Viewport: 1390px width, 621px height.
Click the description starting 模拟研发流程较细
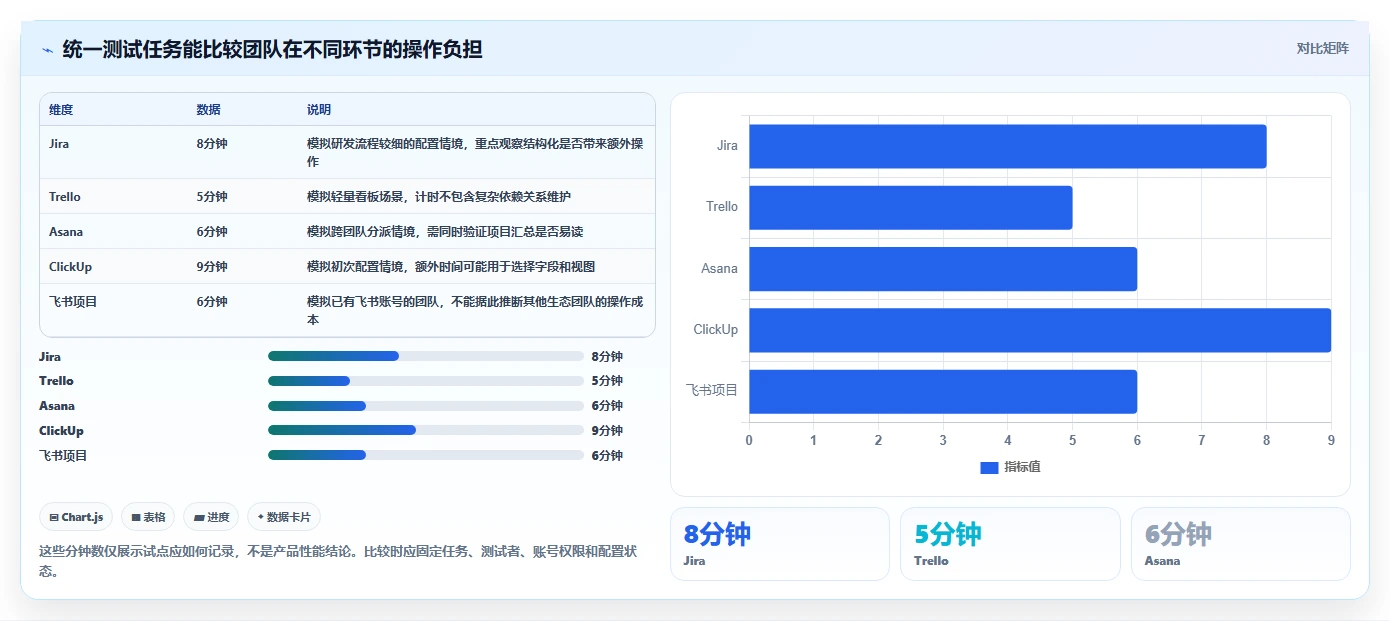point(475,153)
